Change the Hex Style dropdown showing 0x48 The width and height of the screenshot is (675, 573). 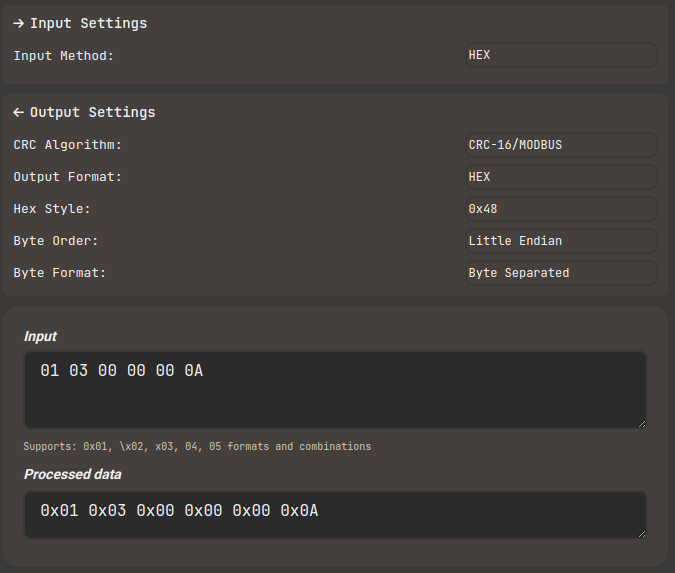click(x=561, y=209)
